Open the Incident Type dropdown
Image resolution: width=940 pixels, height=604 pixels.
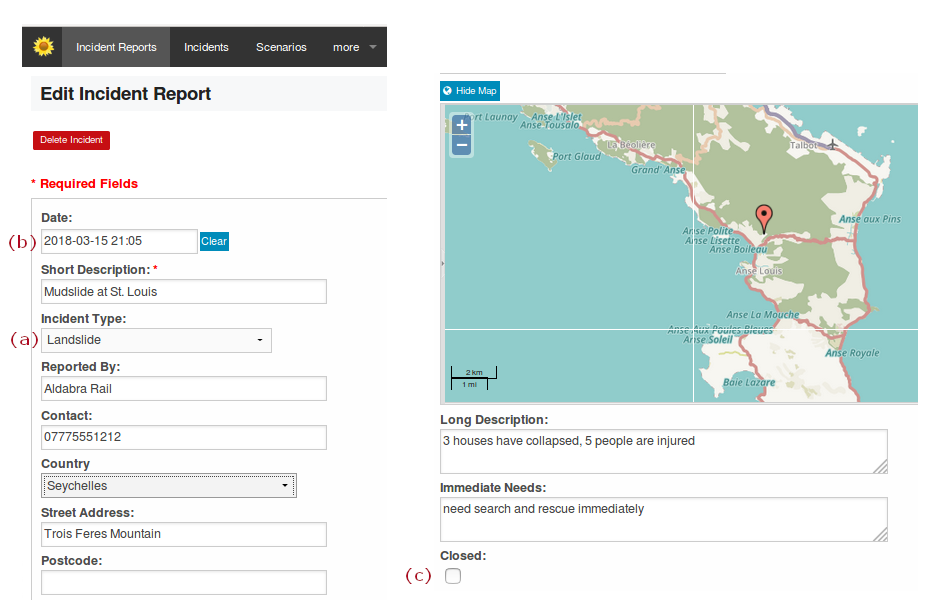pos(156,340)
